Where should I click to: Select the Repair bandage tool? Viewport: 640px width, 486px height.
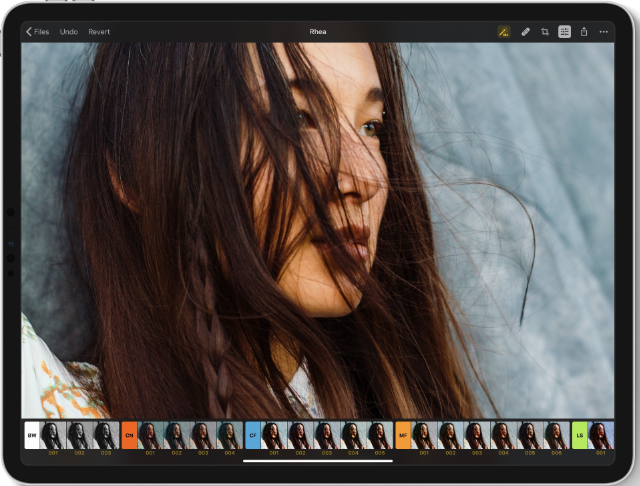(x=526, y=32)
